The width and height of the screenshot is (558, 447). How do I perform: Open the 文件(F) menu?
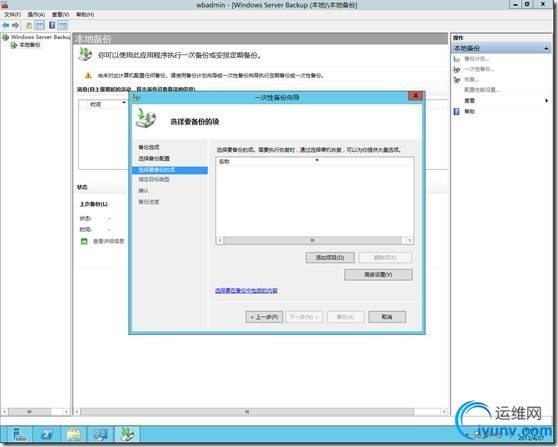pos(12,15)
